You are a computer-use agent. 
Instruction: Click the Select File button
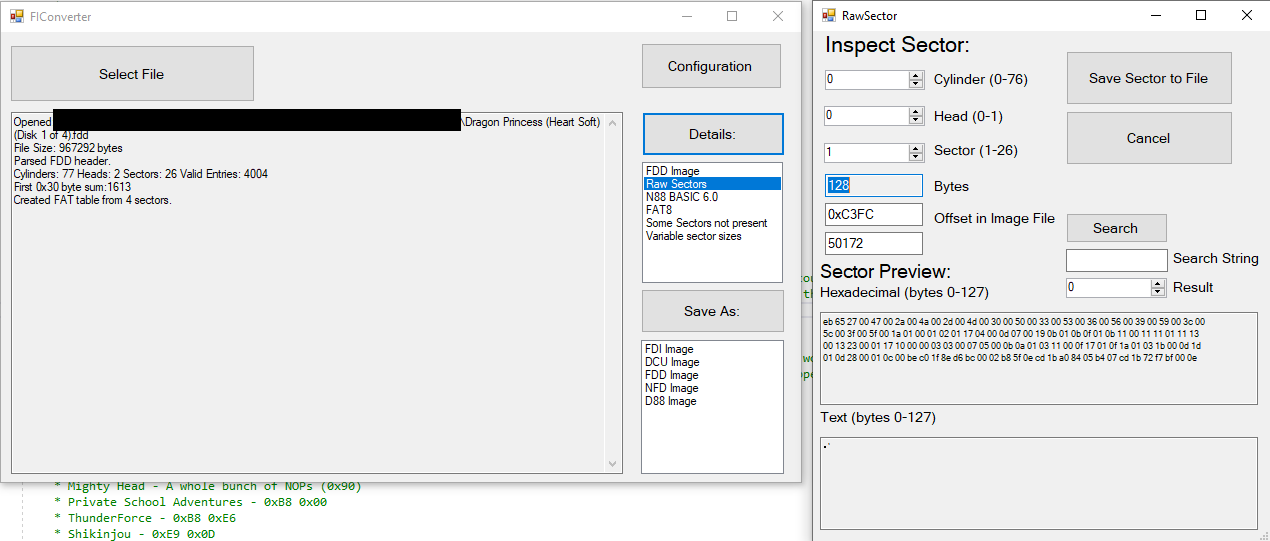(x=132, y=74)
